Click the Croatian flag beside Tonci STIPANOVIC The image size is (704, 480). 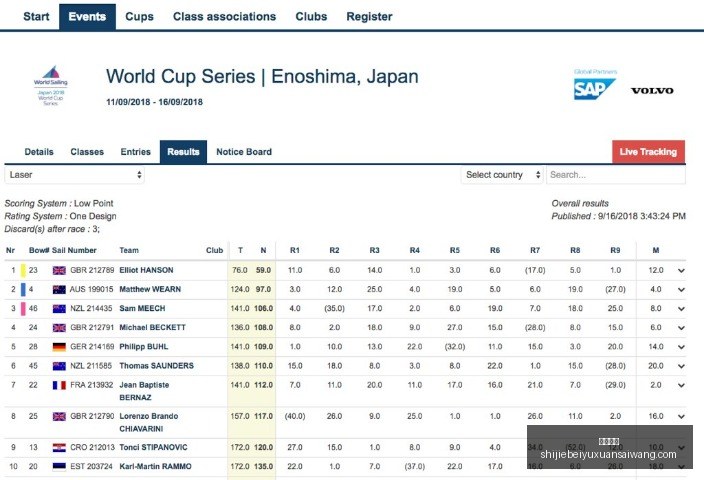pos(59,448)
